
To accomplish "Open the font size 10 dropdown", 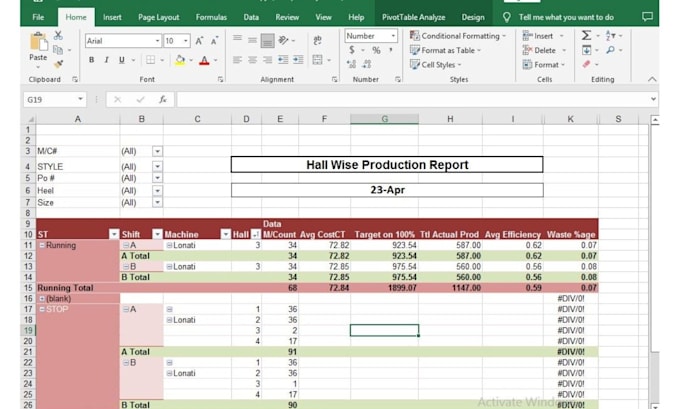I will pos(186,41).
